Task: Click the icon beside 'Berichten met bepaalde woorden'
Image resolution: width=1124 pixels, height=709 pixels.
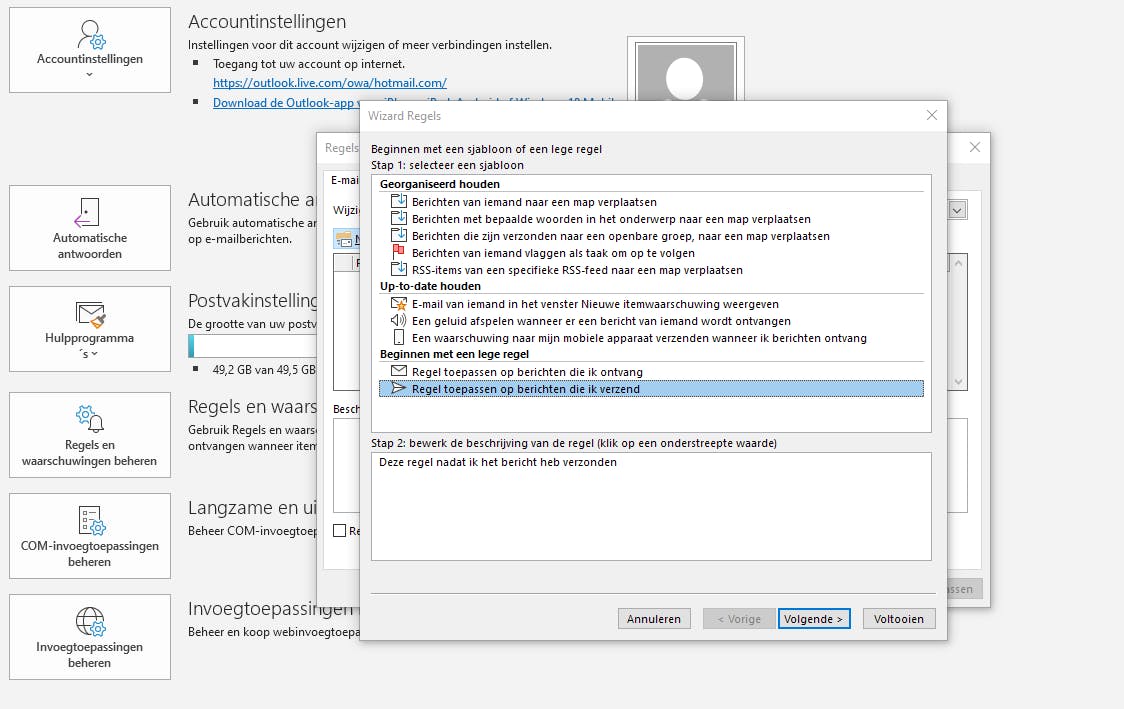Action: [x=399, y=219]
